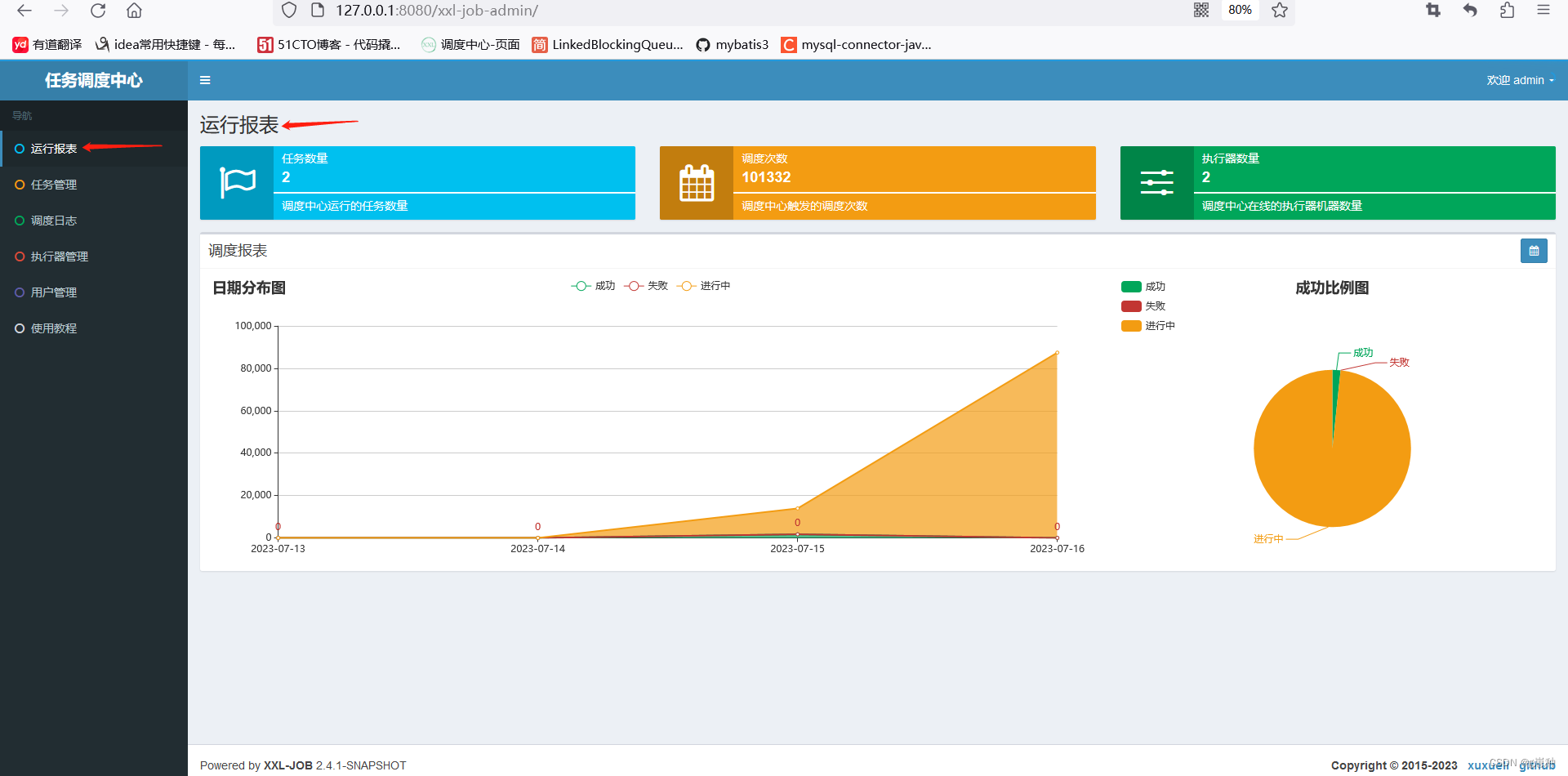Open the xuxueli link in footer
1568x776 pixels.
(x=1488, y=765)
